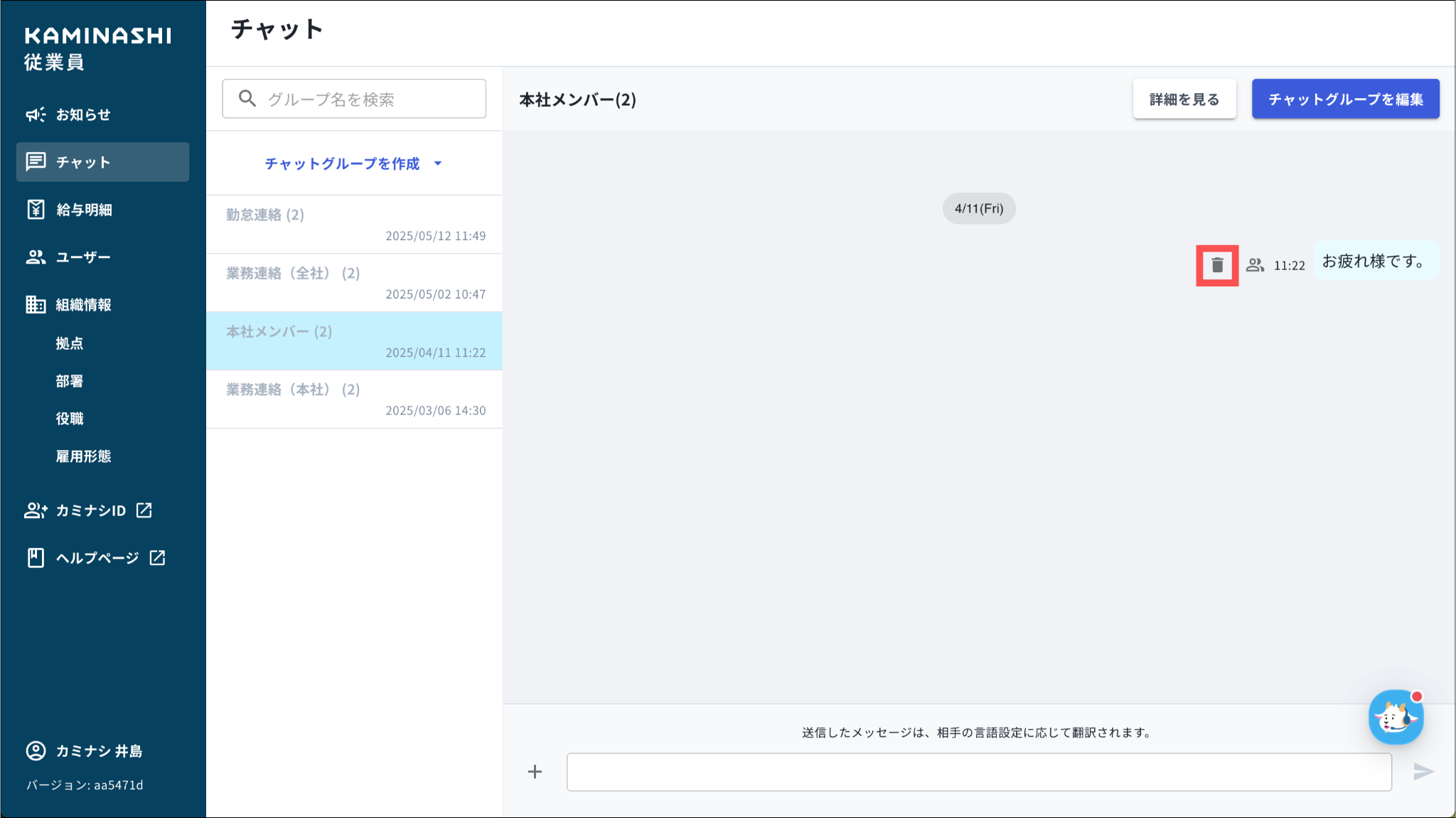Click the send message arrow icon

tap(1423, 772)
